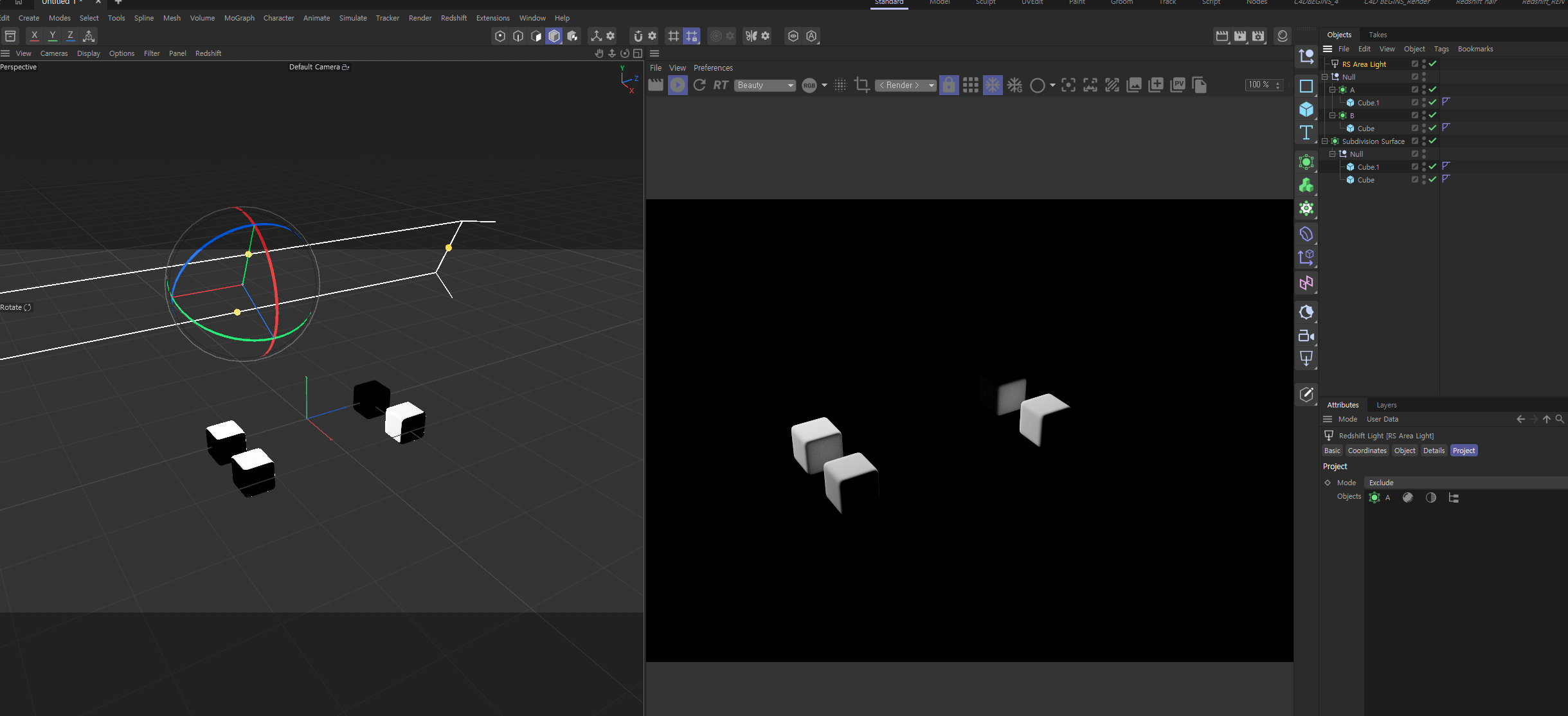
Task: Select the Text spline tool icon
Action: (x=1306, y=133)
